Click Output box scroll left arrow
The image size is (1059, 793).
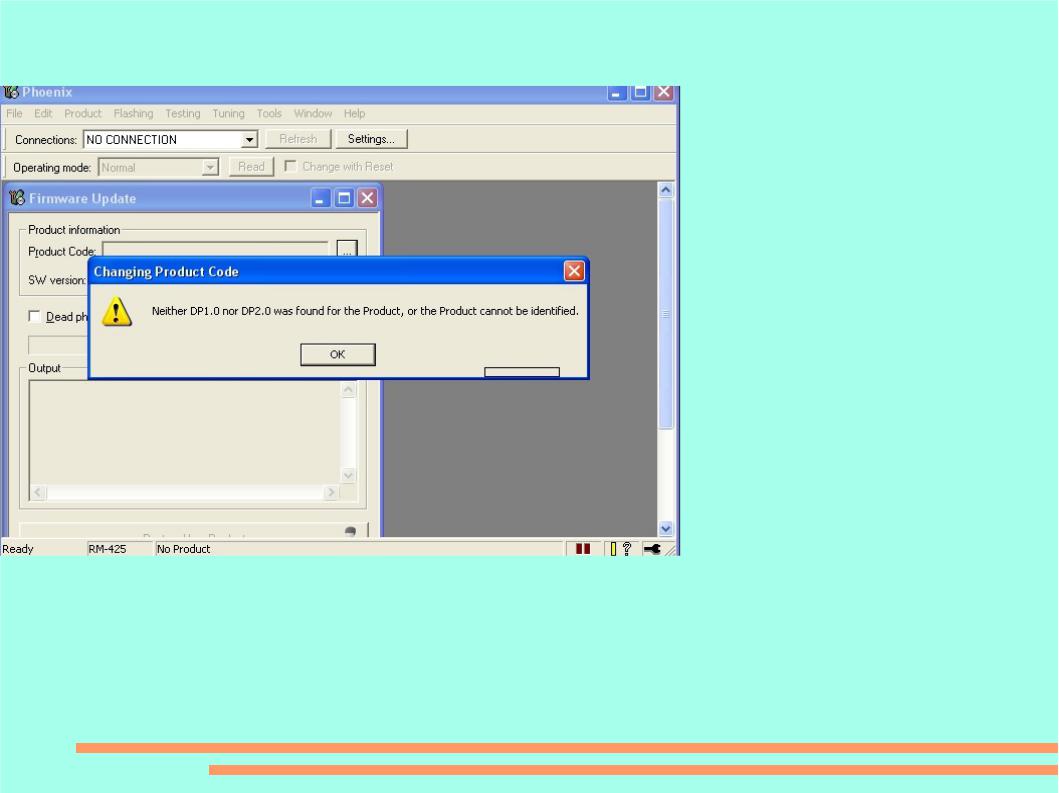coord(38,492)
